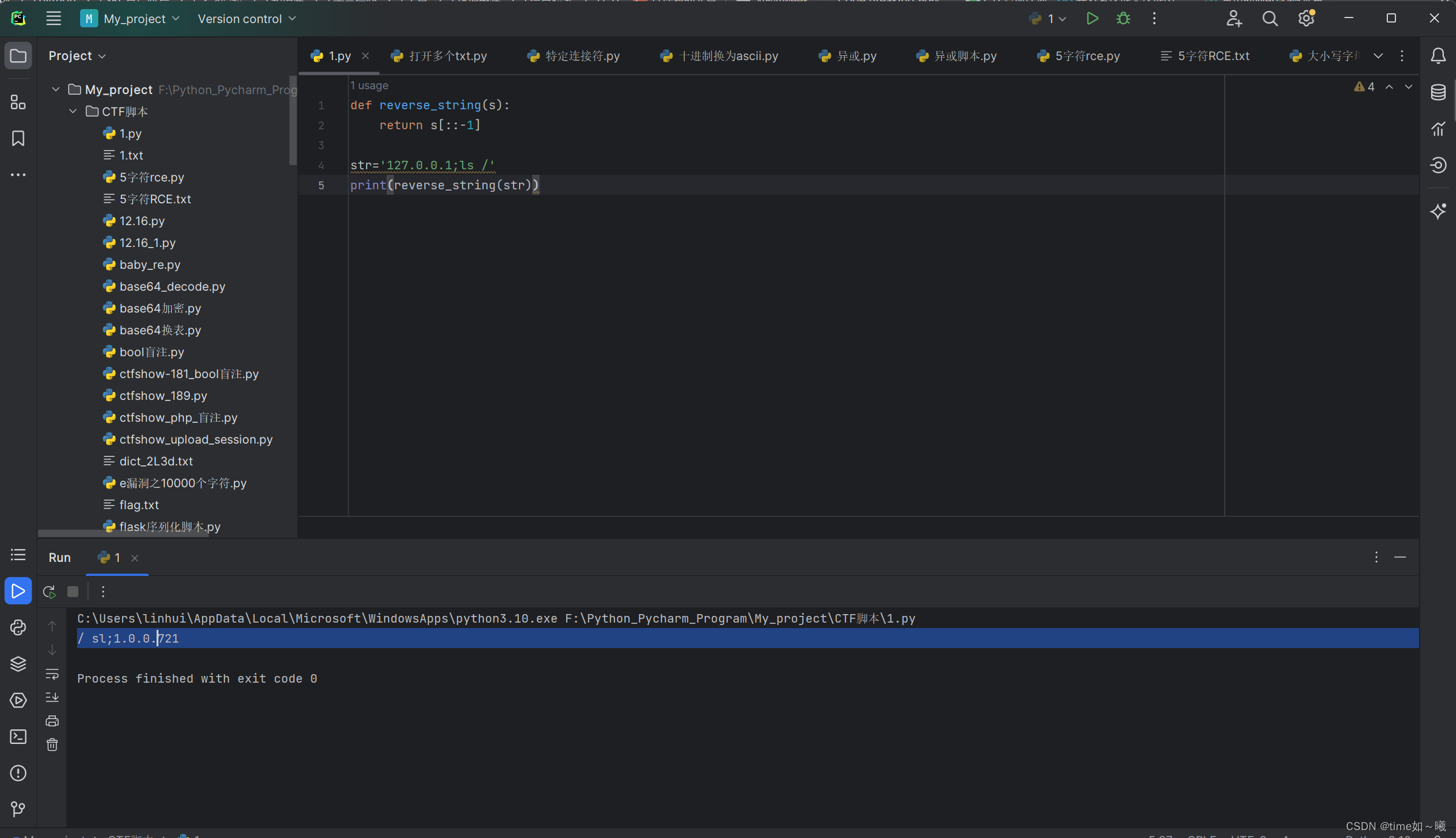The height and width of the screenshot is (838, 1456).
Task: Switch to the 异或.py tab
Action: click(848, 56)
